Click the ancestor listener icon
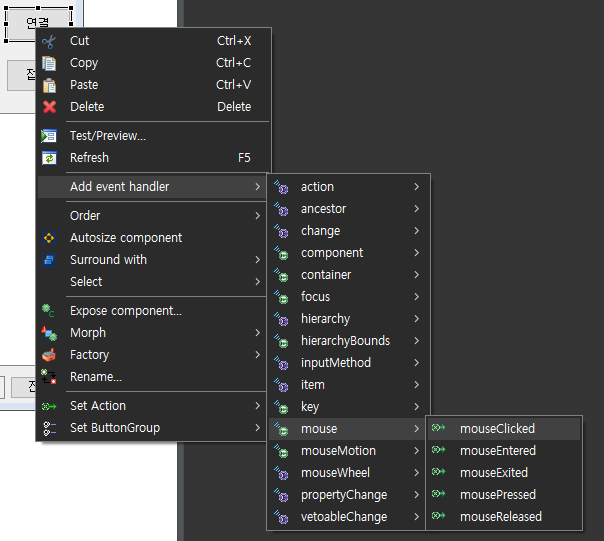Viewport: 604px width, 541px height. click(281, 209)
